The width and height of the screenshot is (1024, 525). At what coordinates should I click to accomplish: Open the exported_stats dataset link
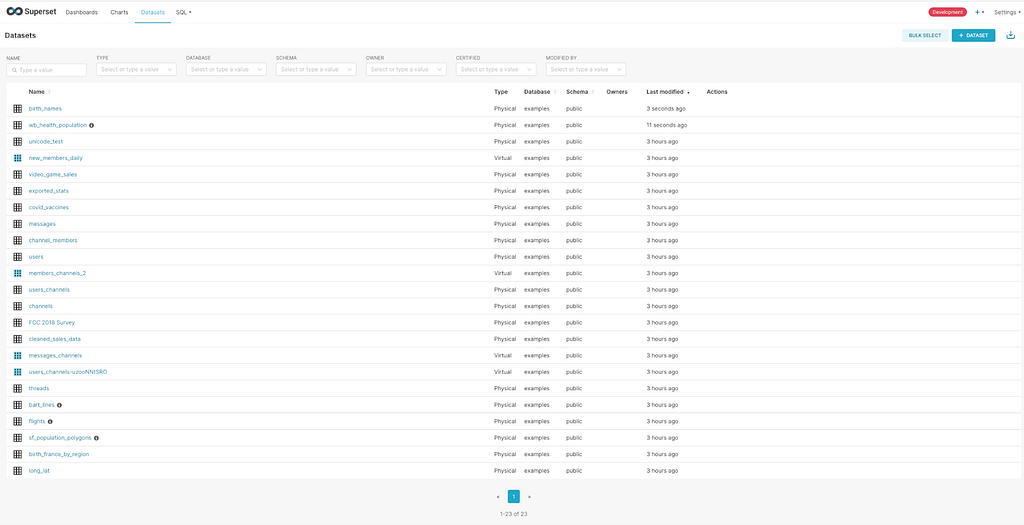48,191
